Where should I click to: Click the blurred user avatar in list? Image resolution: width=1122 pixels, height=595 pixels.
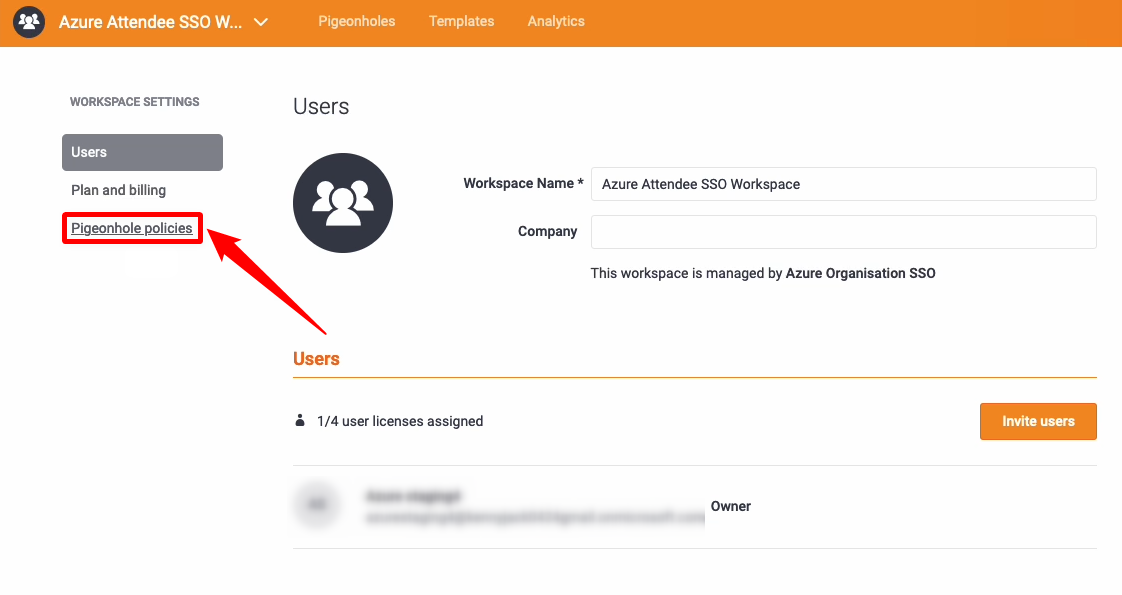tap(317, 506)
